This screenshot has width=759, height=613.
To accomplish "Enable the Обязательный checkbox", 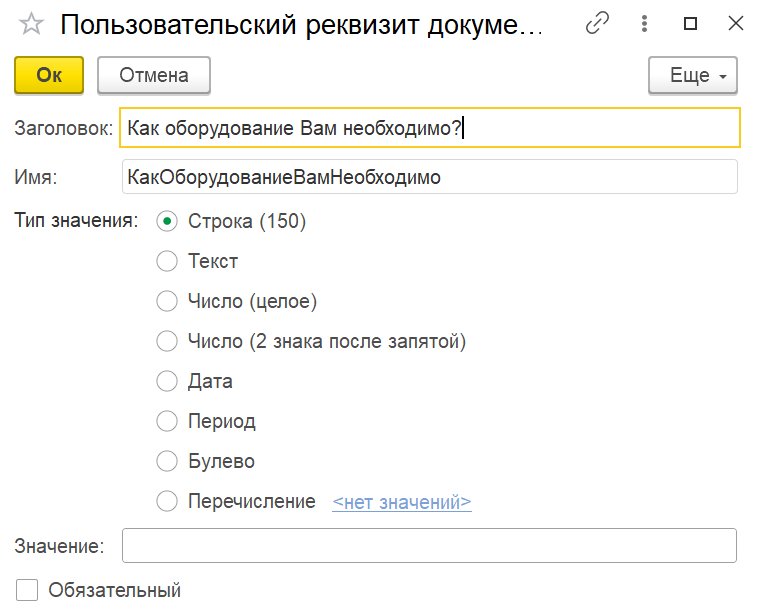I will tap(27, 590).
